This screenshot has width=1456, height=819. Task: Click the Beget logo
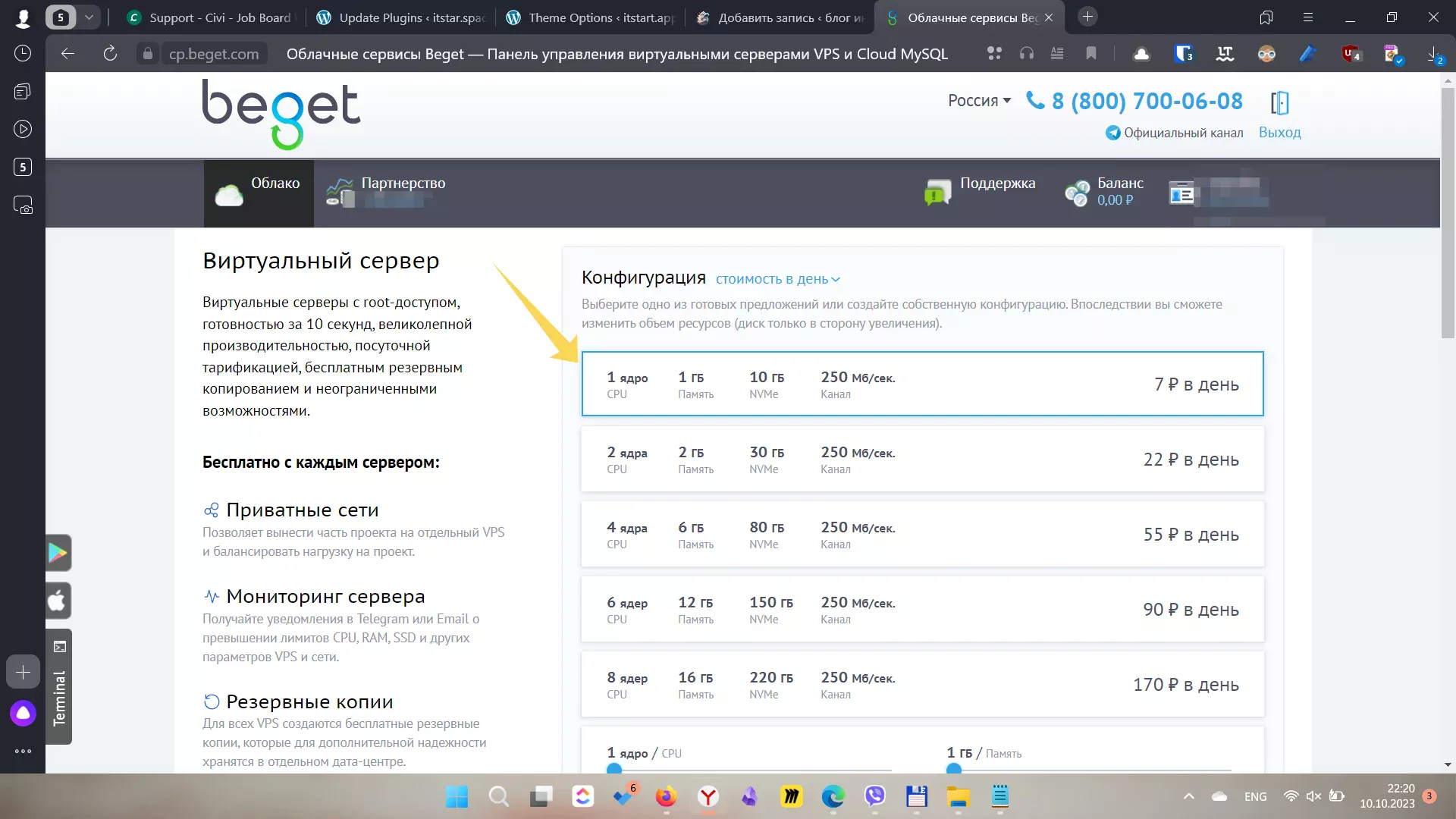(x=281, y=114)
